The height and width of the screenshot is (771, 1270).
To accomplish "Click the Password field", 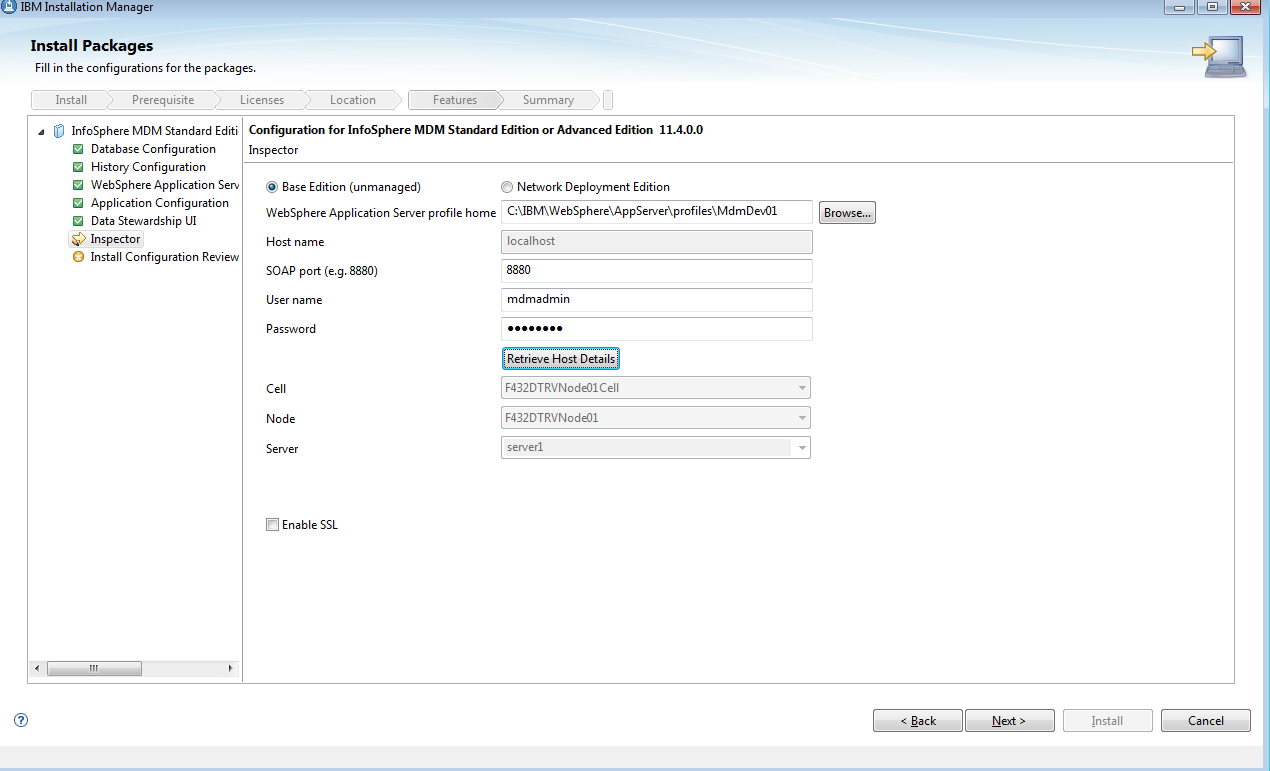I will click(656, 328).
